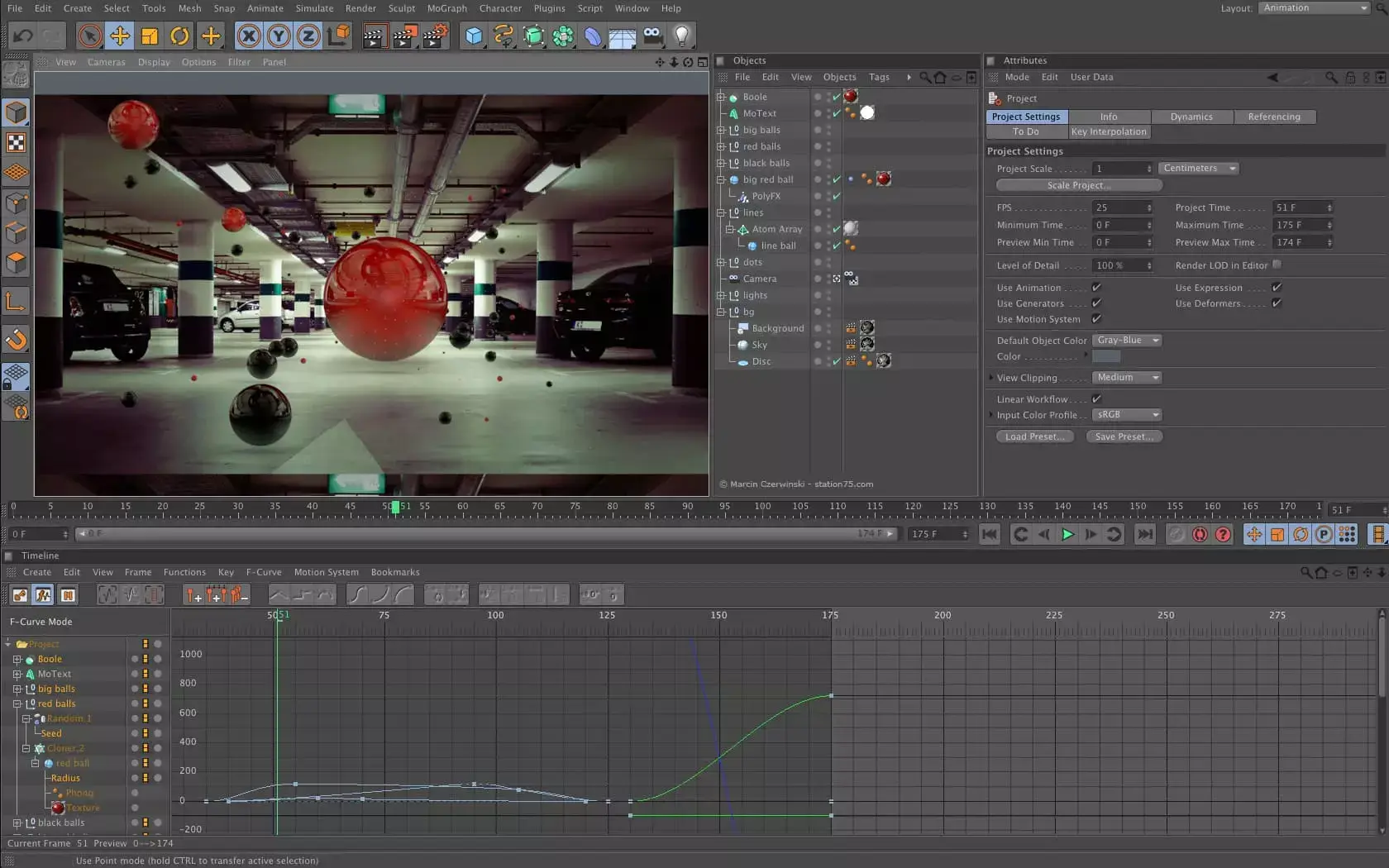Click the Color swatch in Project Settings
Viewport: 1389px width, 868px height.
click(1106, 356)
